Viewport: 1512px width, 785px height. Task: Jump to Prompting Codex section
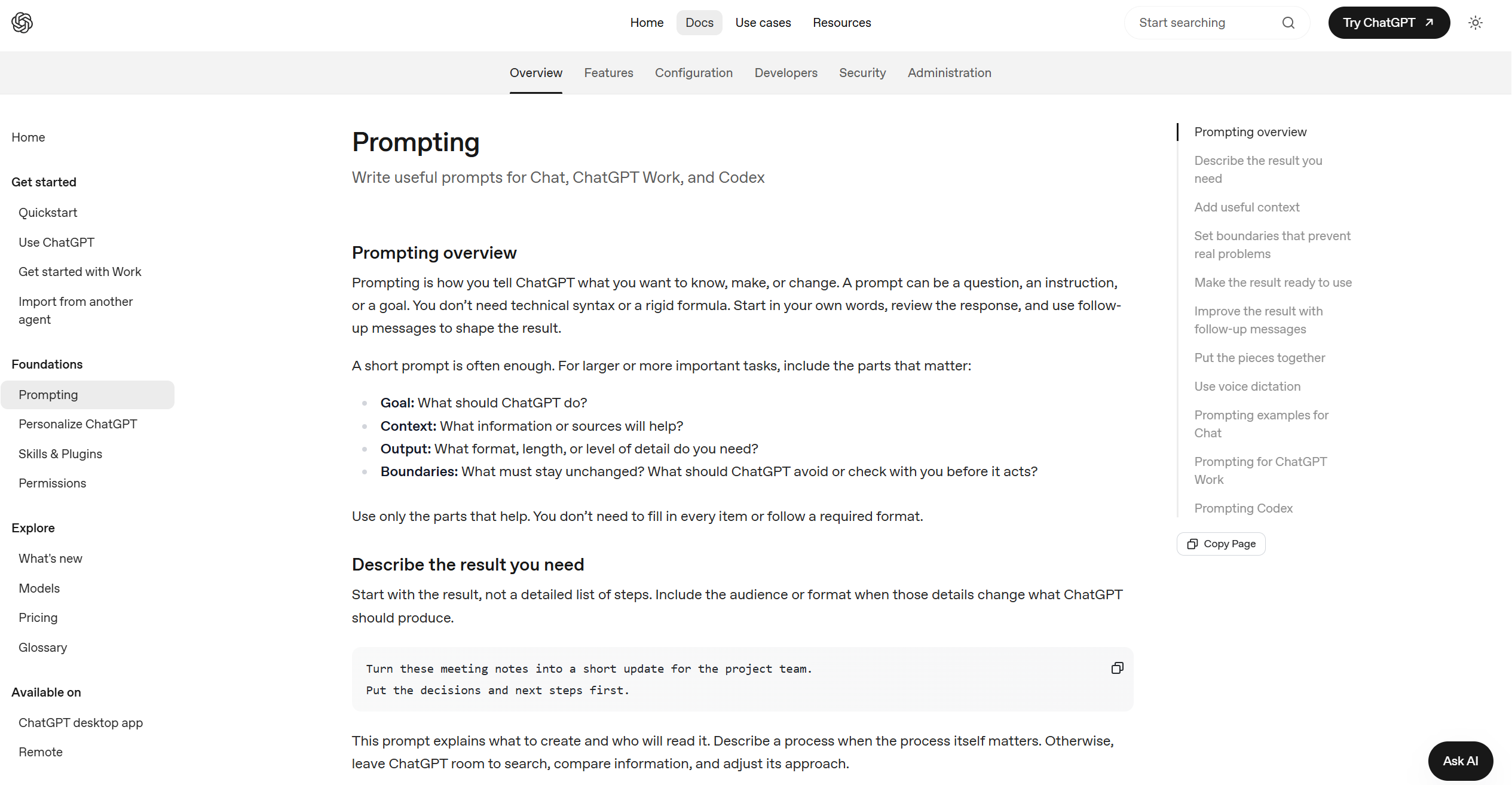point(1243,508)
